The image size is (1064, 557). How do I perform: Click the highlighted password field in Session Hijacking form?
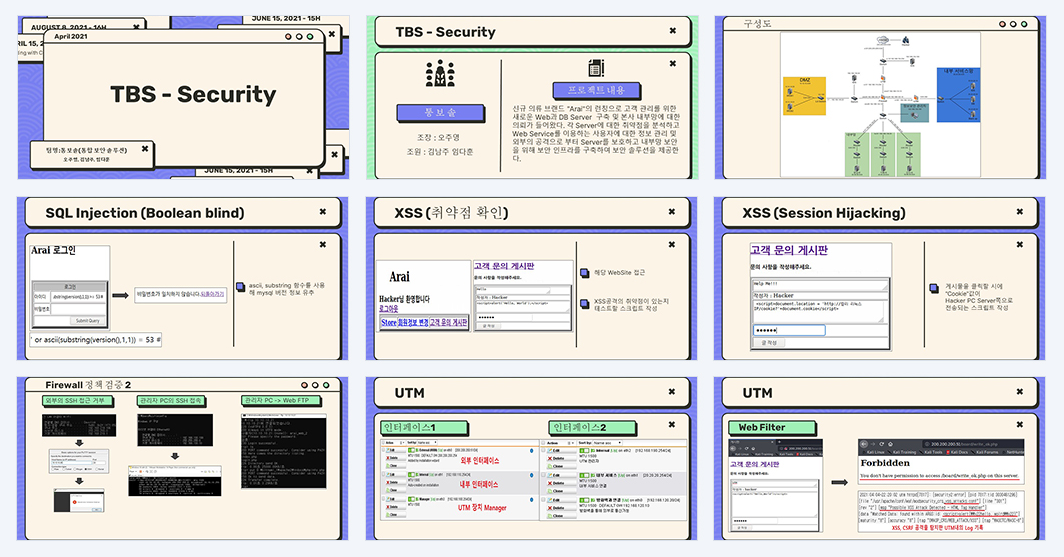click(x=789, y=330)
